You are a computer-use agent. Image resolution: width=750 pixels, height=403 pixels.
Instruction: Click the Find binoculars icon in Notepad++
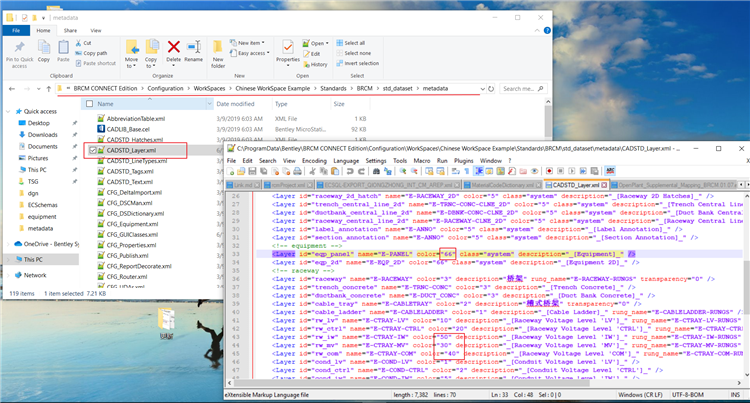click(376, 171)
